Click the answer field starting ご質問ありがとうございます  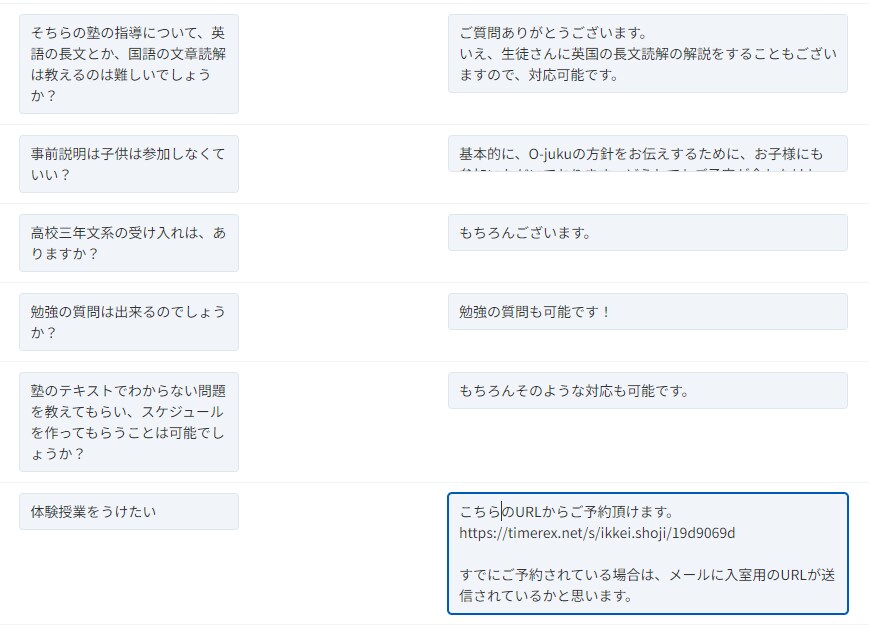pyautogui.click(x=647, y=54)
